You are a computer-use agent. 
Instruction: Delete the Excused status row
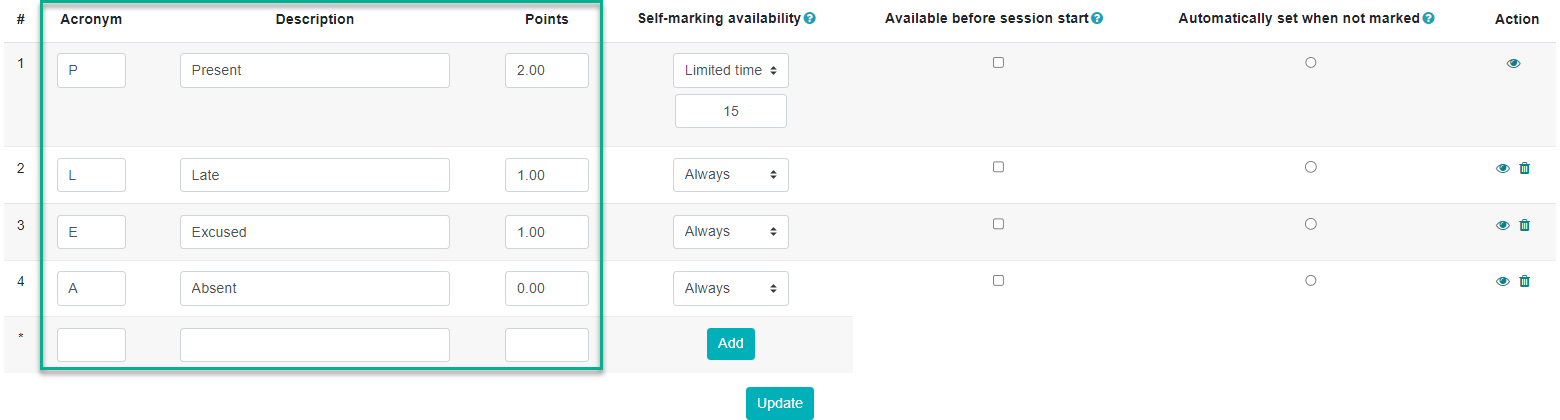(1524, 225)
